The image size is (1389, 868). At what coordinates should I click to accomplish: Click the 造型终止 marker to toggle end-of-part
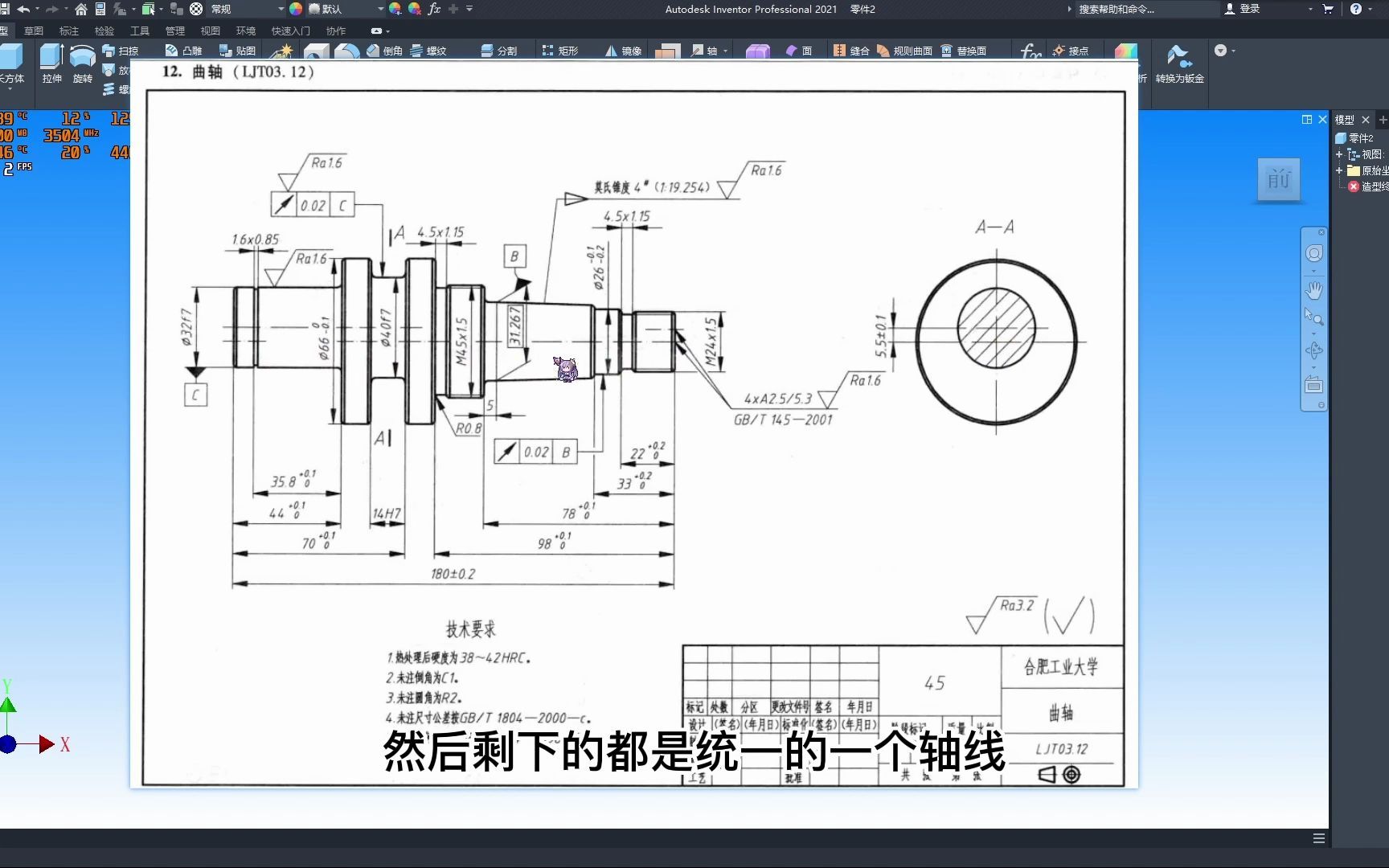(x=1354, y=186)
